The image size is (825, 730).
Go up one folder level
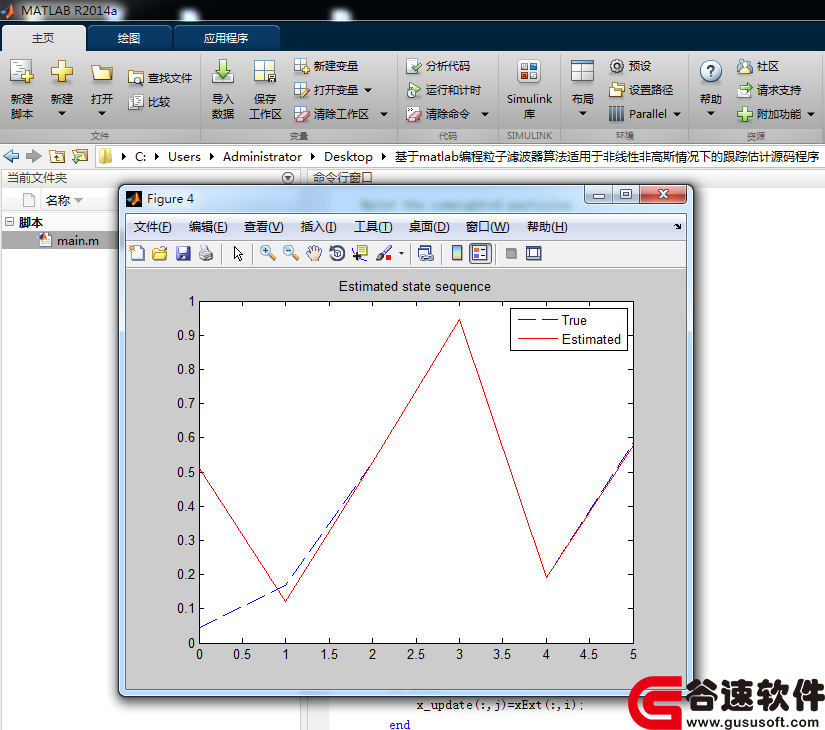pos(57,156)
